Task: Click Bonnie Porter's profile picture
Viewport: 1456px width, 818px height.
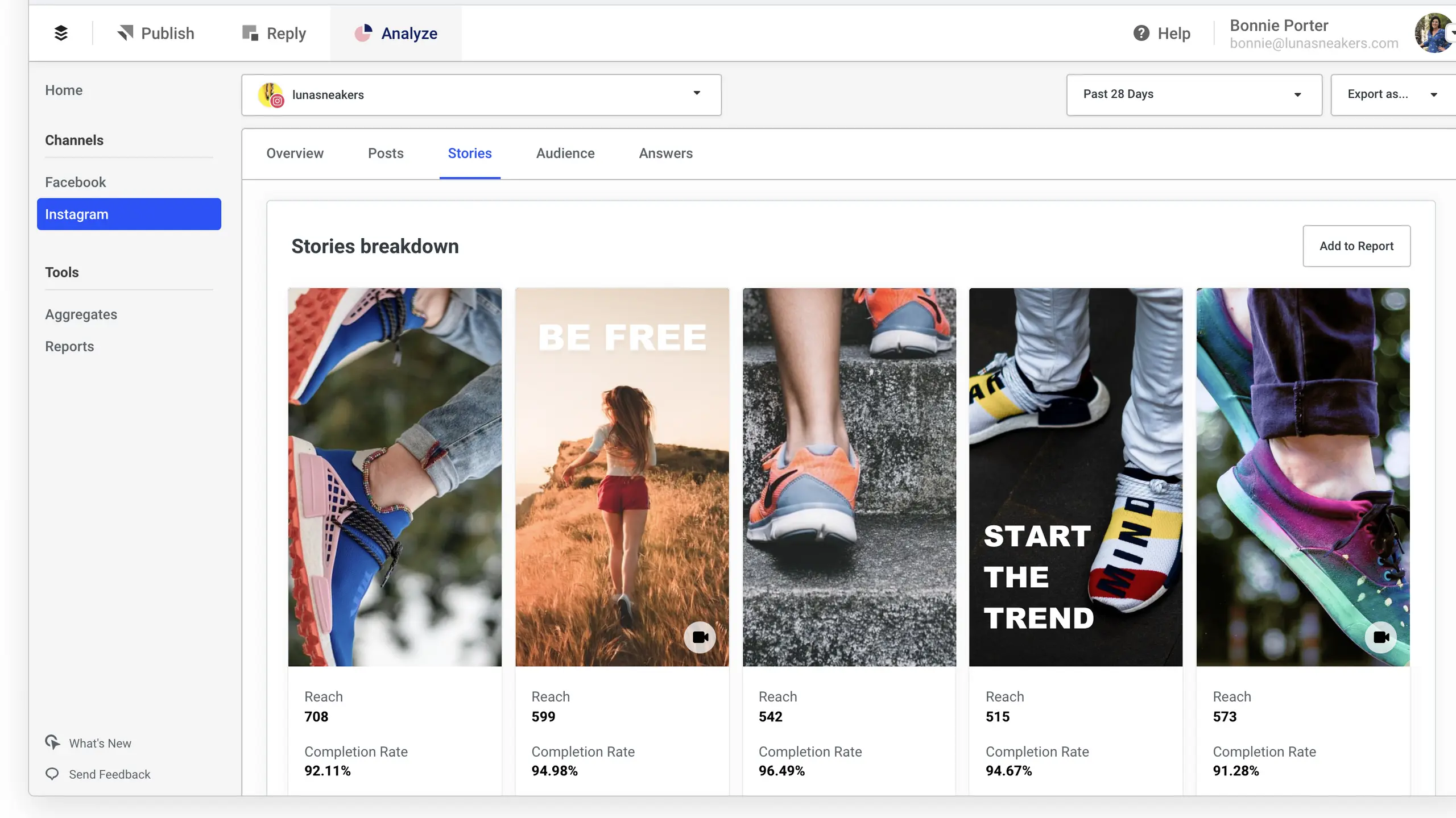Action: point(1433,33)
